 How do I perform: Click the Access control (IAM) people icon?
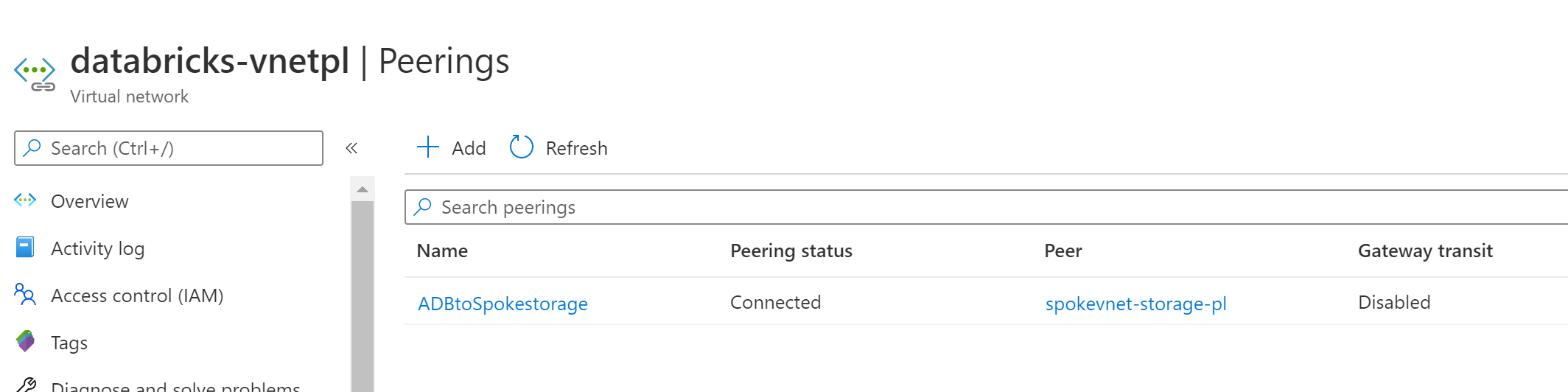25,295
